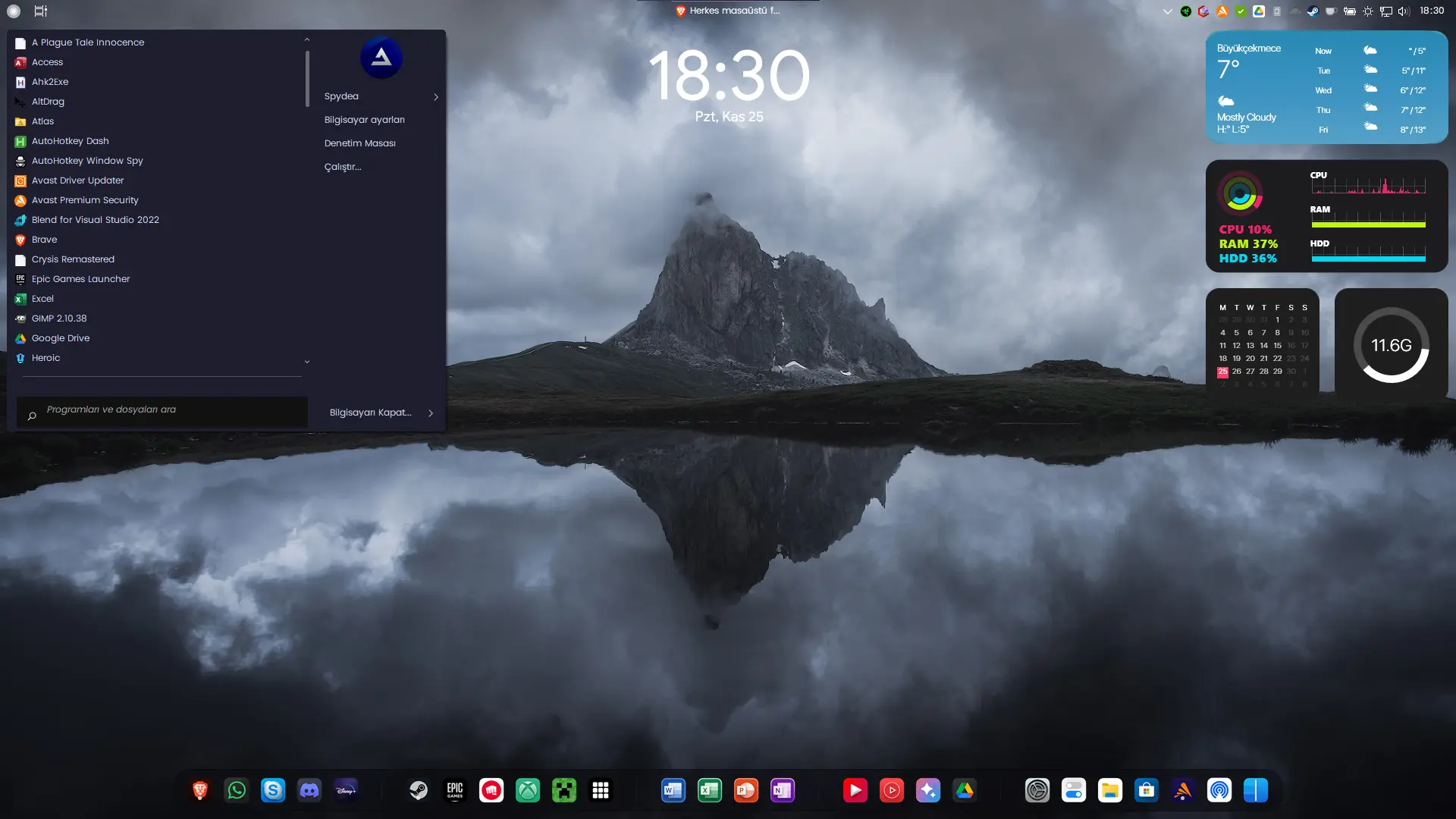Image resolution: width=1456 pixels, height=819 pixels.
Task: Focus the Programları ve dosyaları ara field
Action: 162,411
